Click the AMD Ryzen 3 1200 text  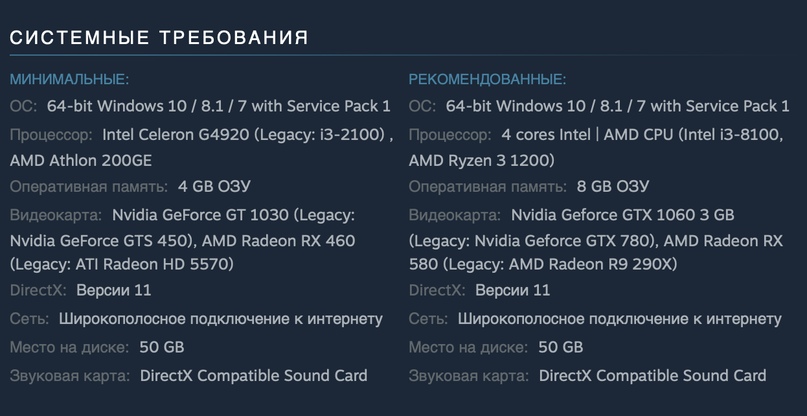click(480, 160)
